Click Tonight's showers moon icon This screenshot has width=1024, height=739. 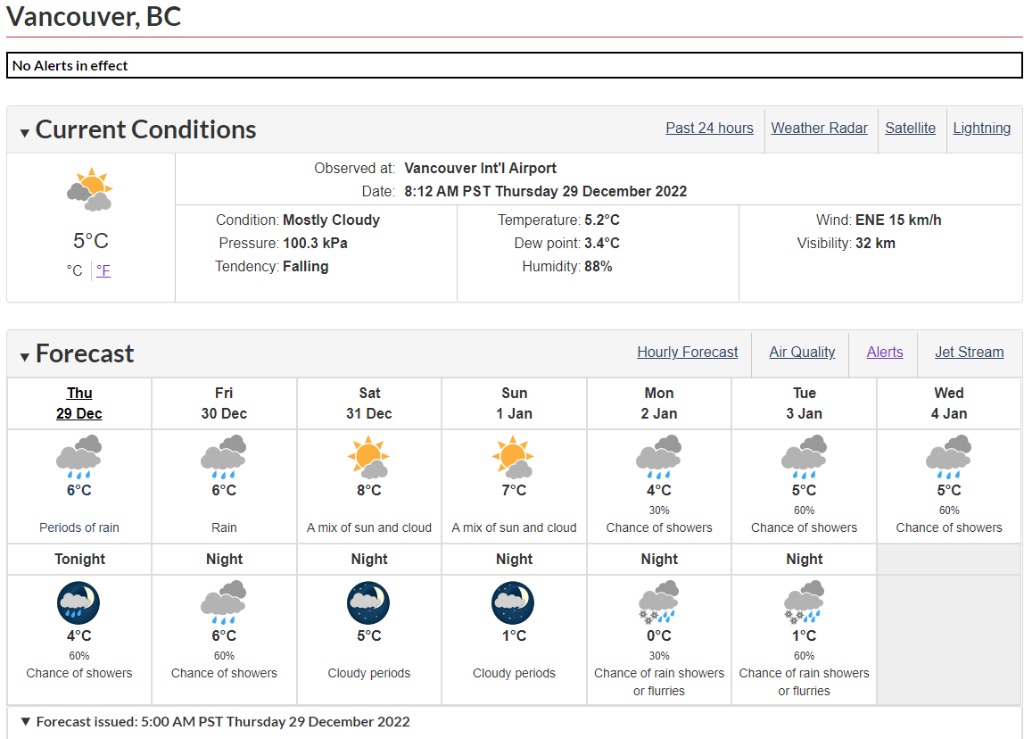(79, 602)
